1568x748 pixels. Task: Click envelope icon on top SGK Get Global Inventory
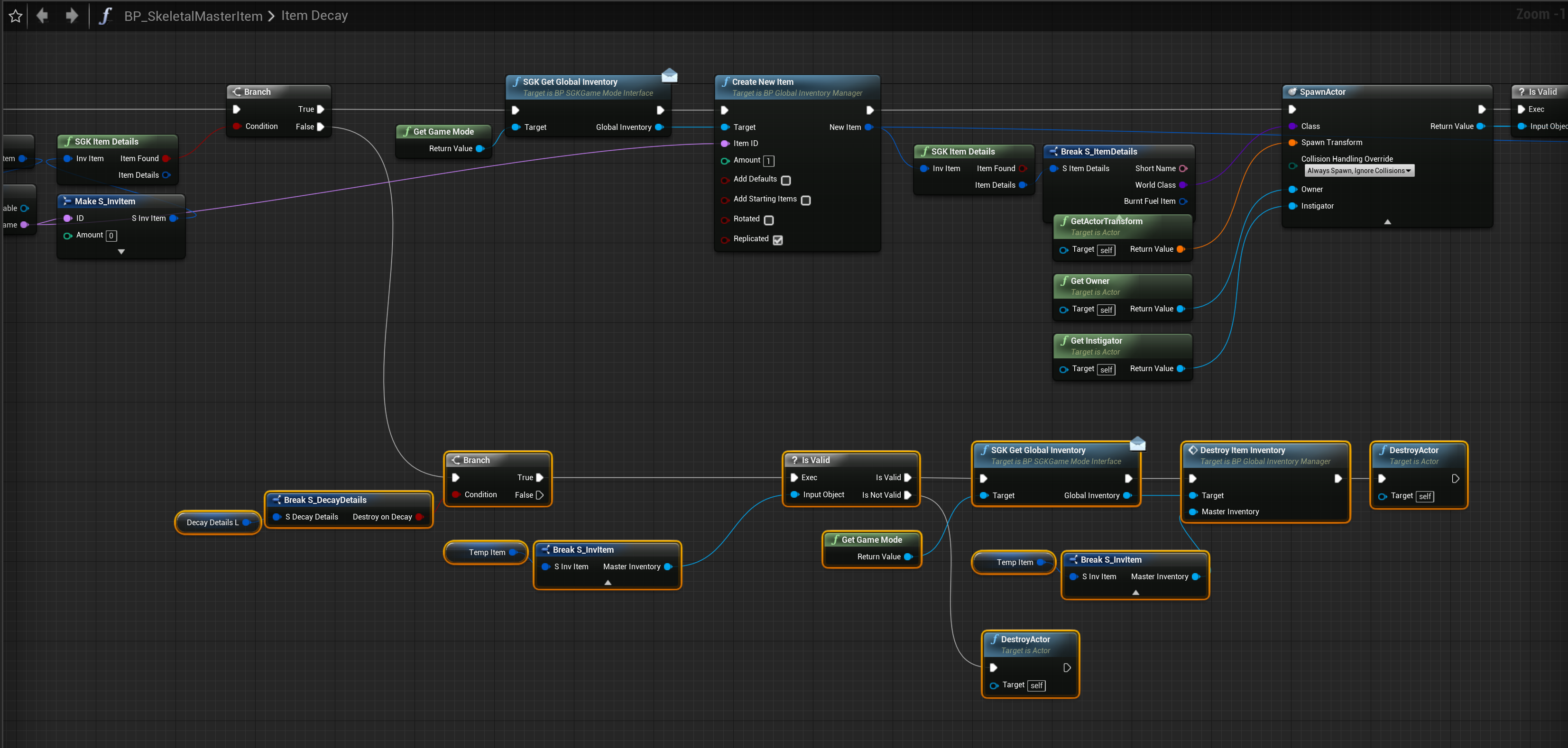[669, 75]
